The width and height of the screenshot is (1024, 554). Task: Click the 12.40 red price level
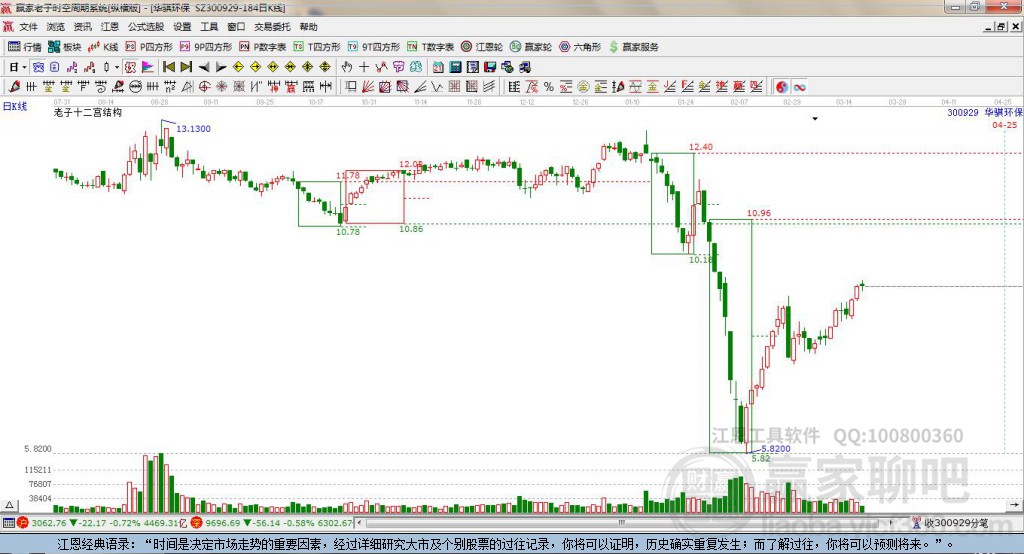(701, 147)
